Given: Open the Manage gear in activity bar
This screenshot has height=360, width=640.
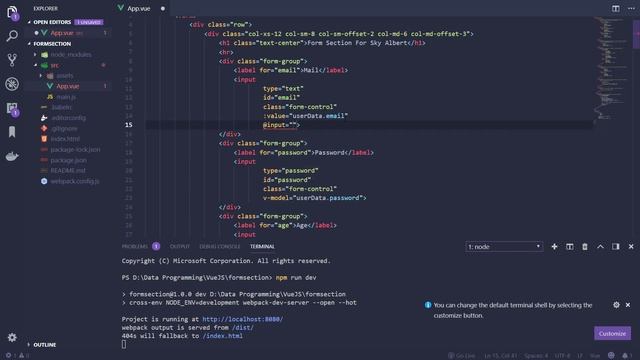Looking at the screenshot, I should 12,338.
